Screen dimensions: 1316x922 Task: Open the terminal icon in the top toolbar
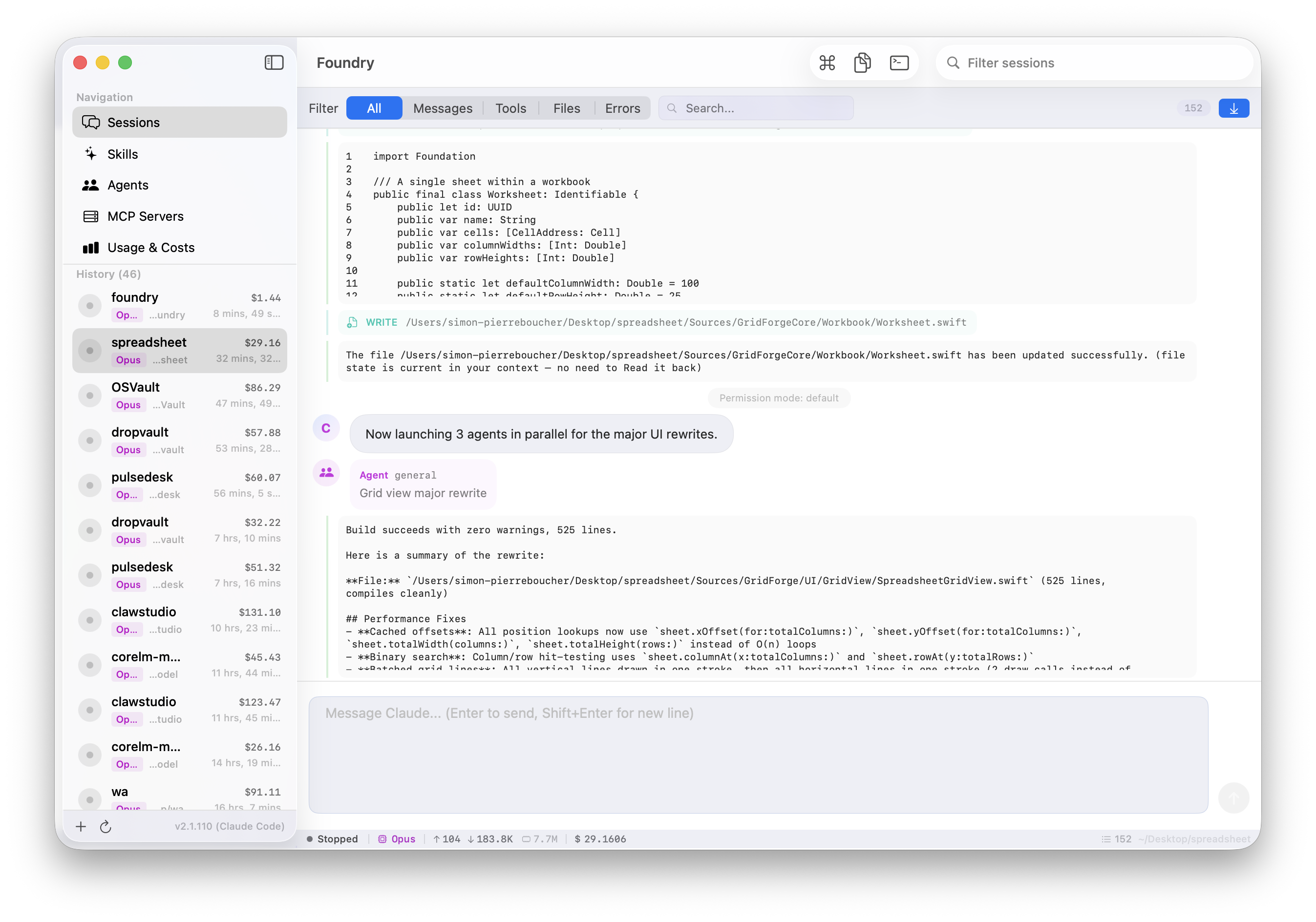899,63
